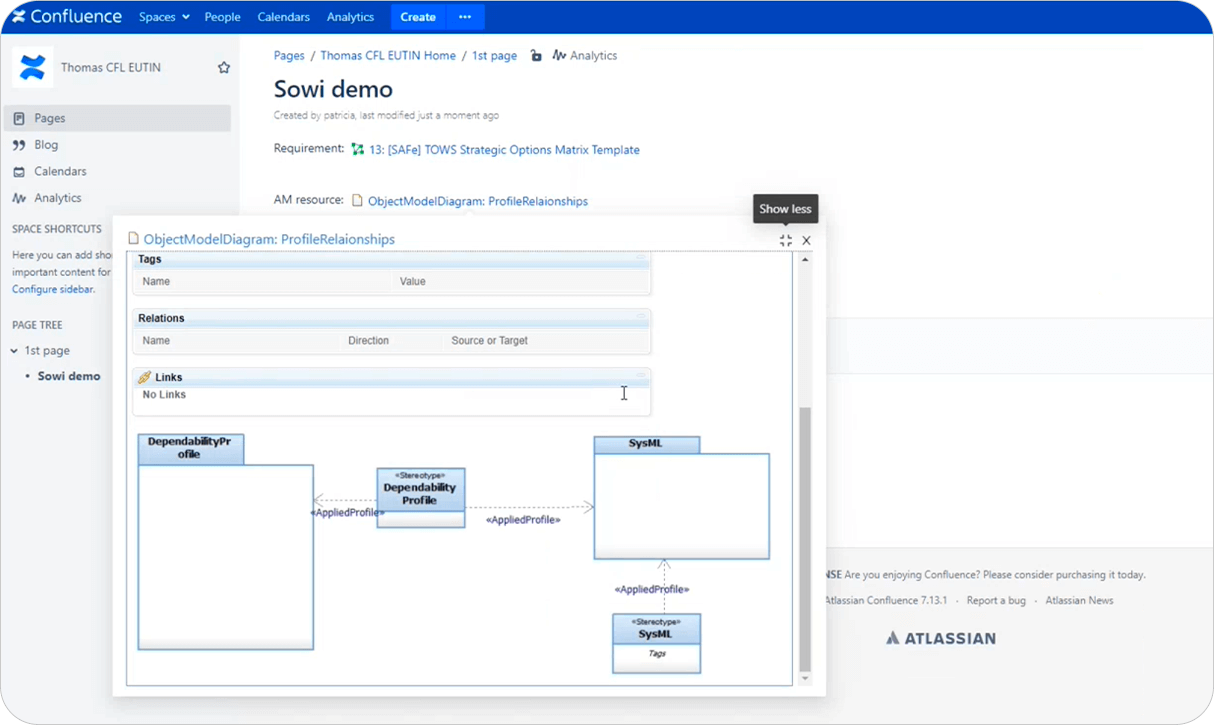Click the No Links text
This screenshot has height=725, width=1214.
[164, 395]
